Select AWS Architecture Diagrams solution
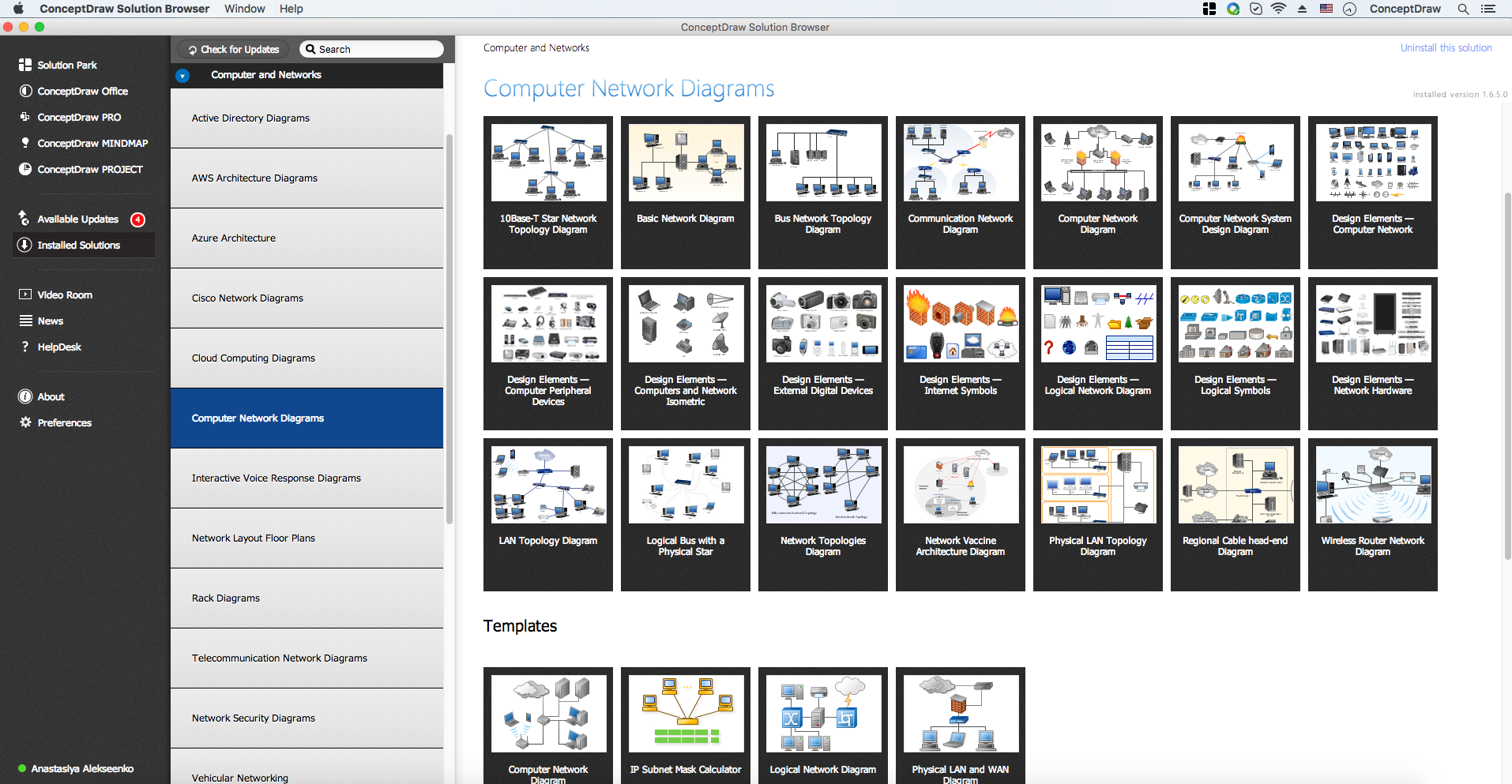Image resolution: width=1512 pixels, height=784 pixels. [x=307, y=178]
